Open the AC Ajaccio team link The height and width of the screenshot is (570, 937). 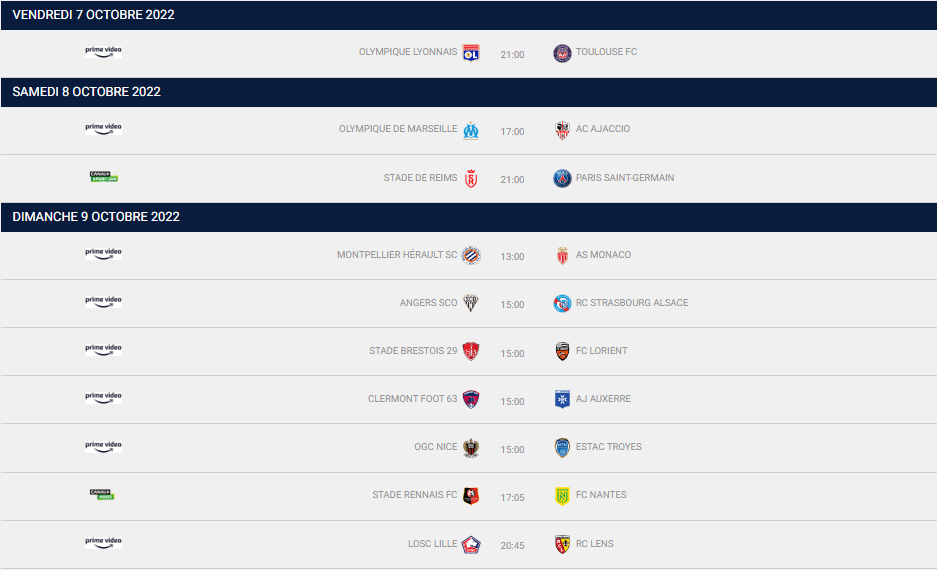pos(603,129)
